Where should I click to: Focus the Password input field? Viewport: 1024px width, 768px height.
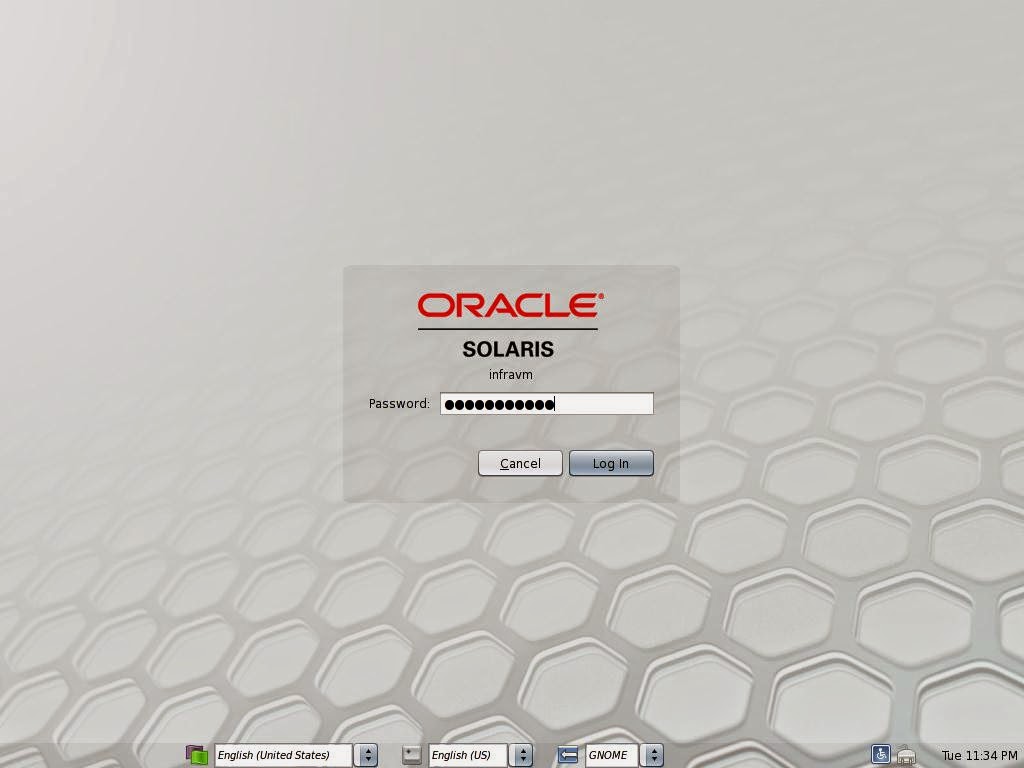tap(547, 404)
